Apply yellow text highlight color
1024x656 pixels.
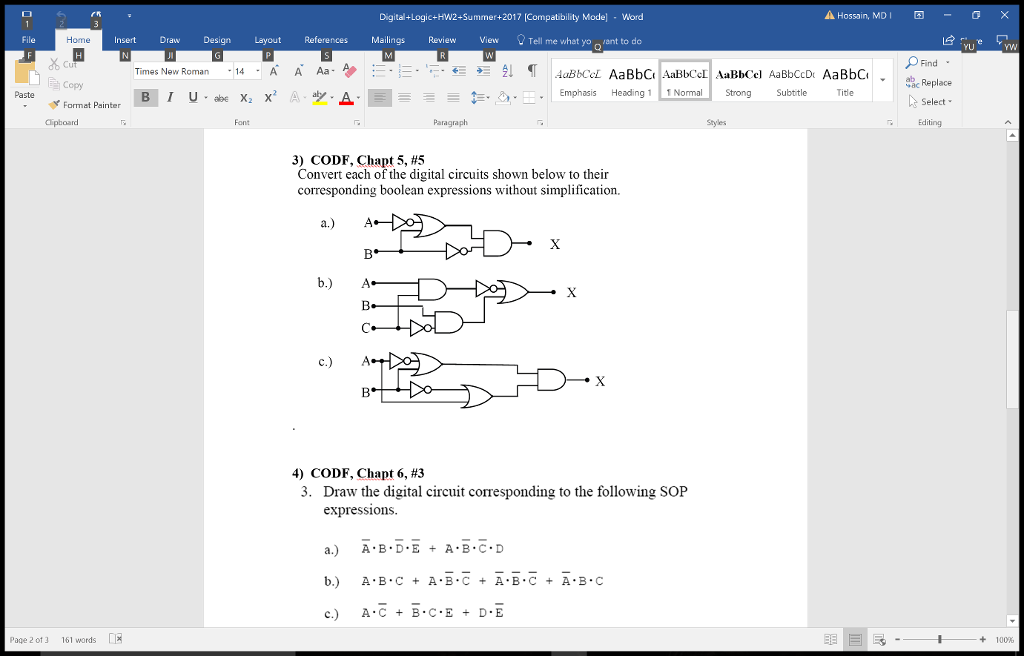pos(319,98)
